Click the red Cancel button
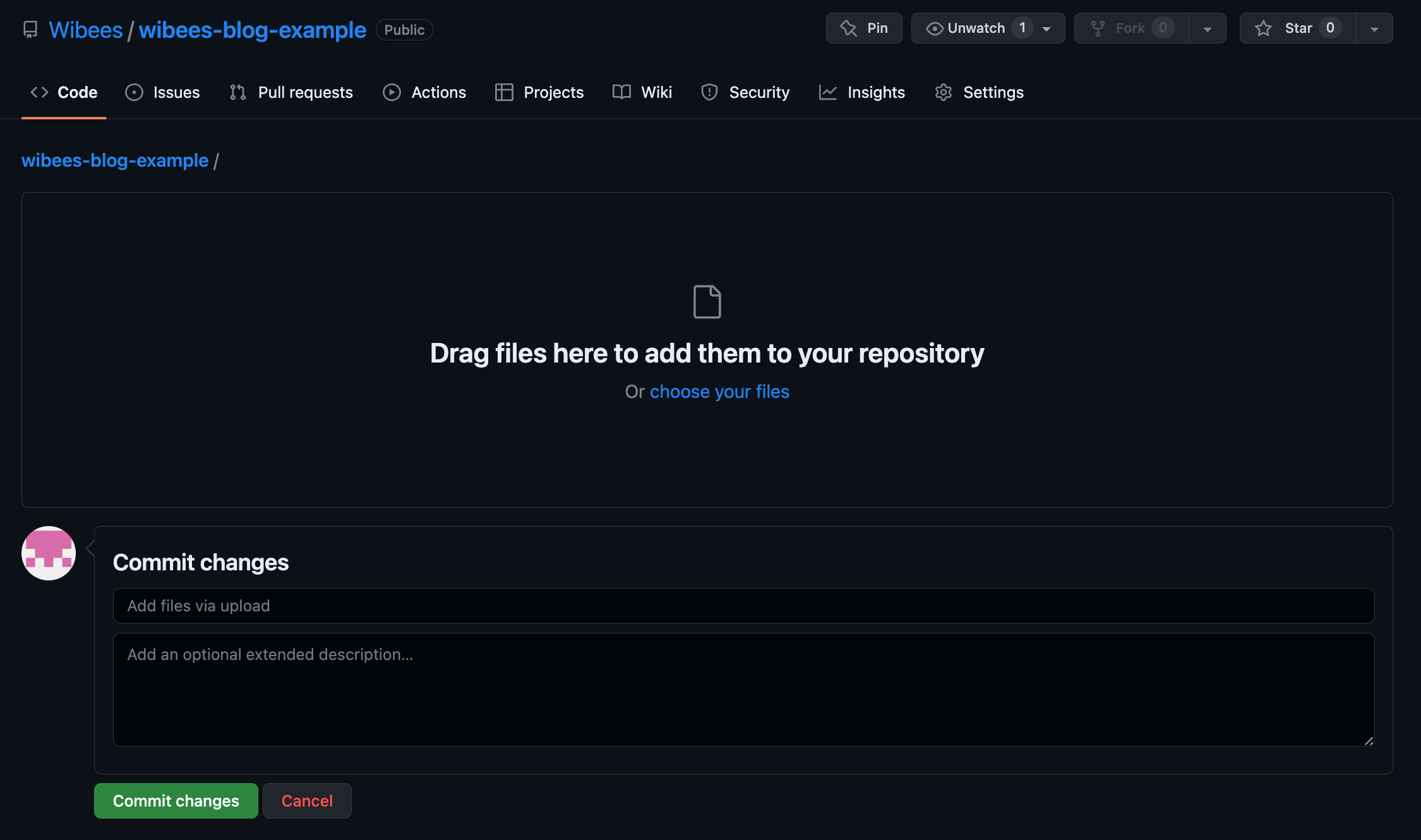The width and height of the screenshot is (1421, 840). [307, 801]
